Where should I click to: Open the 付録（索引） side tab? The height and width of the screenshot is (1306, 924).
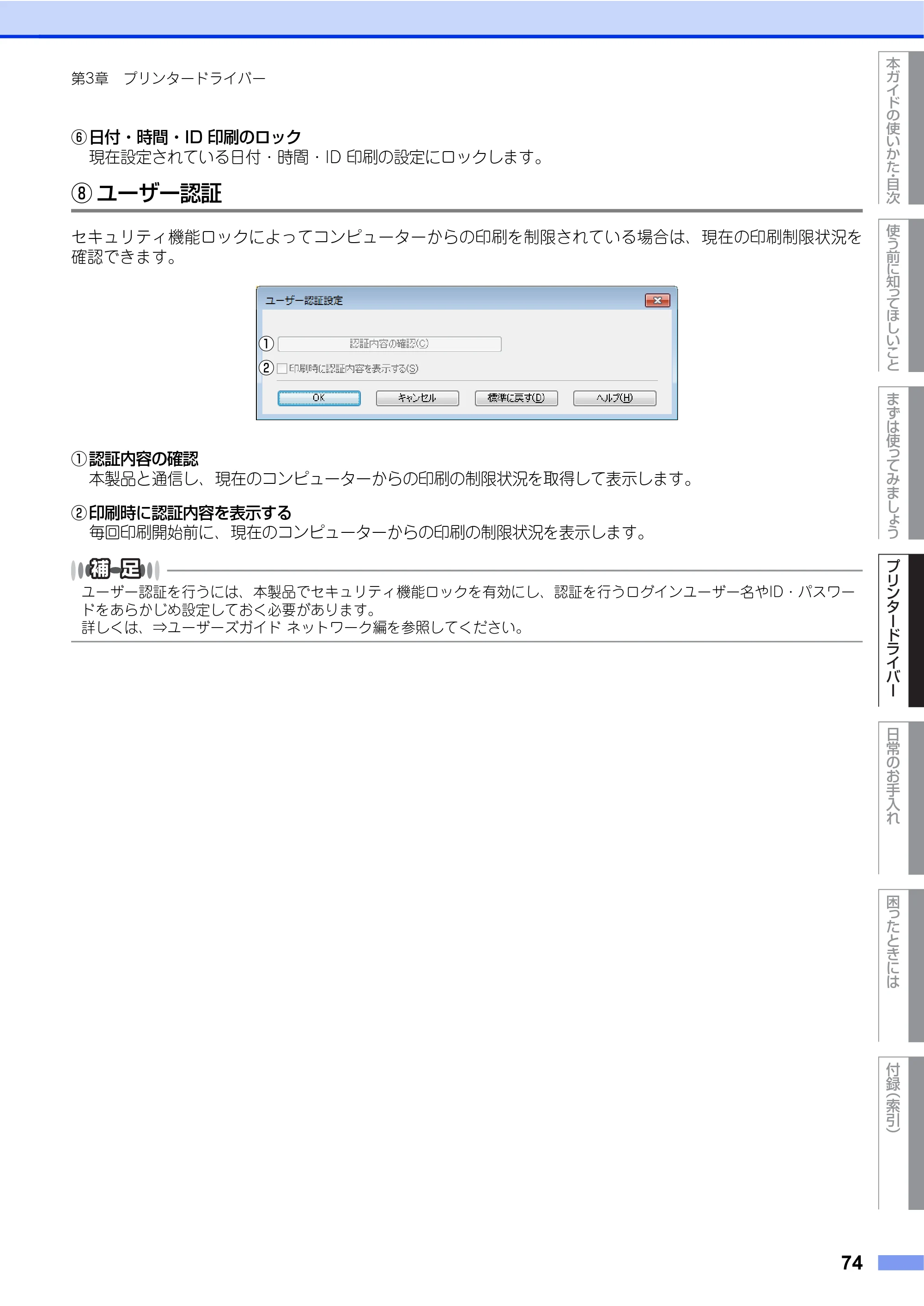(x=901, y=1133)
